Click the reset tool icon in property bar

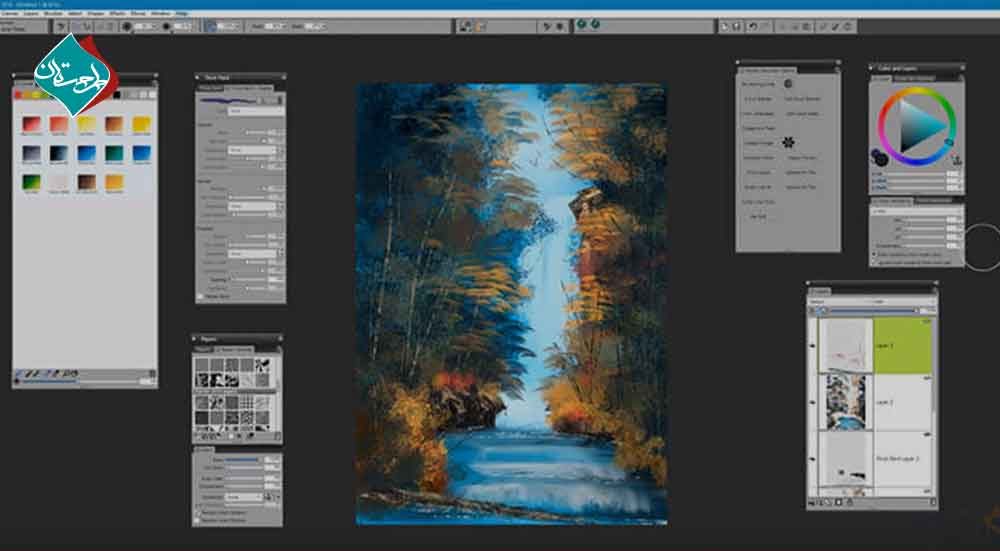click(x=61, y=26)
